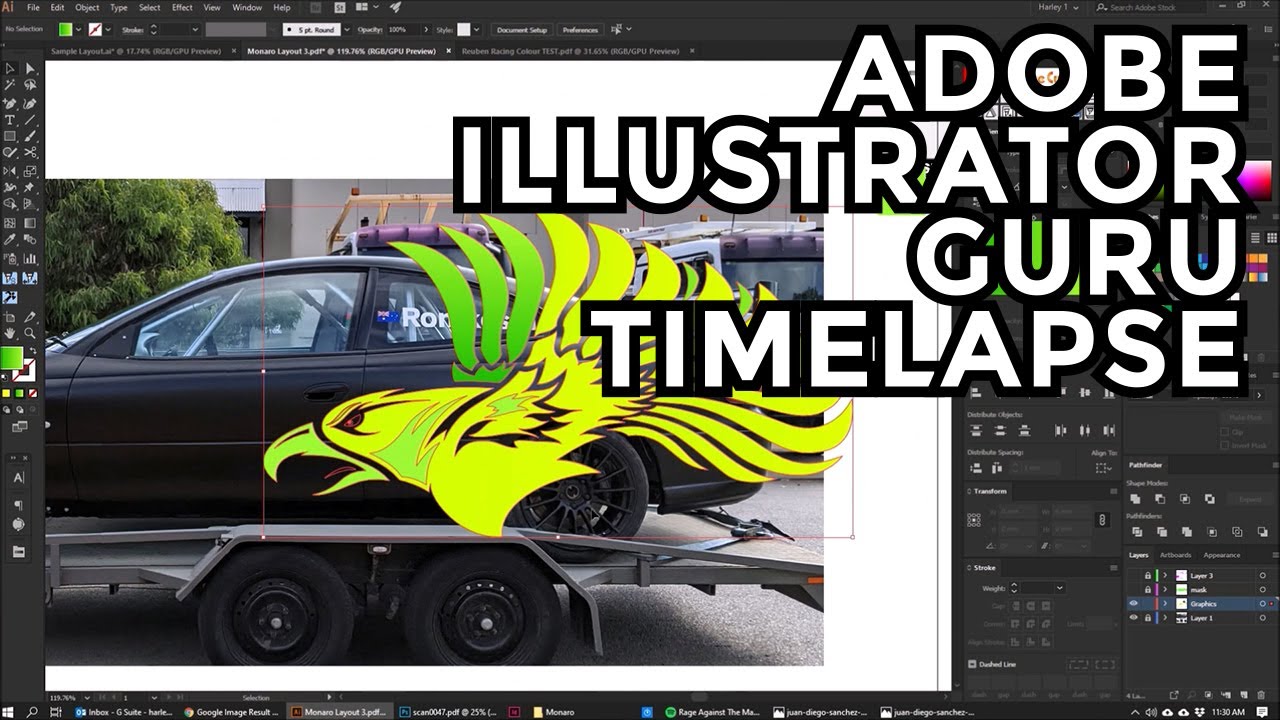Expand the Graphics layer
1280x720 pixels.
tap(1165, 604)
